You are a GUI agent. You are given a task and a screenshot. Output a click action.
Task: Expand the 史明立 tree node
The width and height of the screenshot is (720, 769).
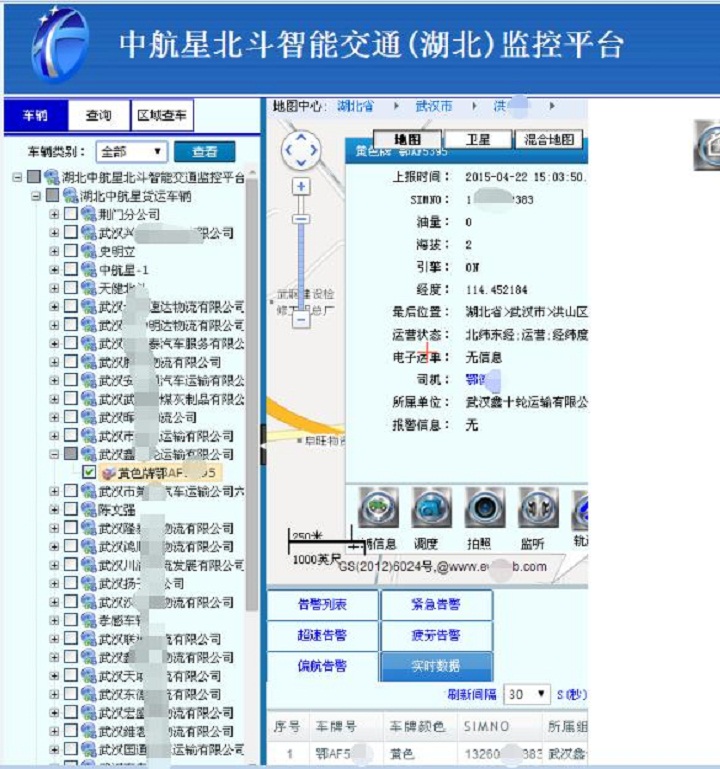point(54,252)
